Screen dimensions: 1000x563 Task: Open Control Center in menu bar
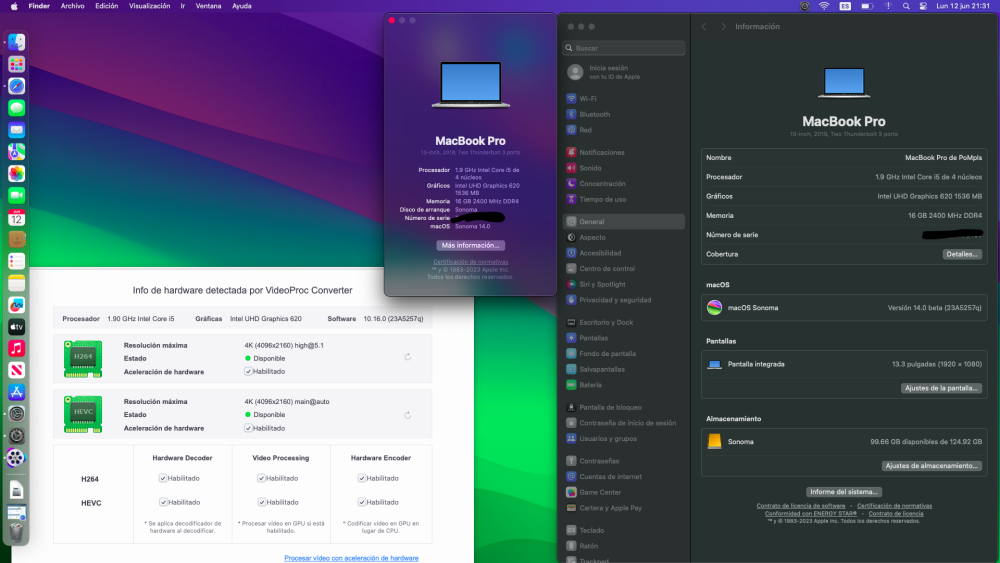tap(923, 6)
